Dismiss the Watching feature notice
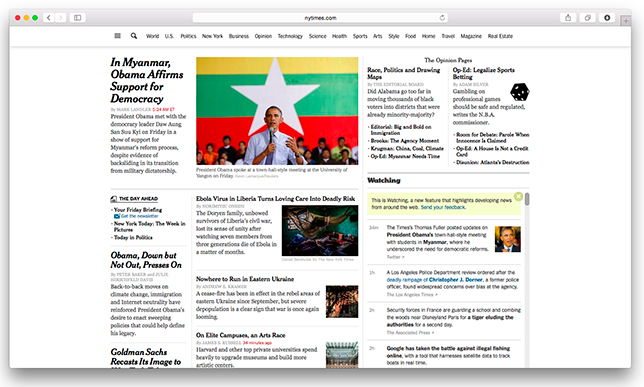 (x=518, y=196)
